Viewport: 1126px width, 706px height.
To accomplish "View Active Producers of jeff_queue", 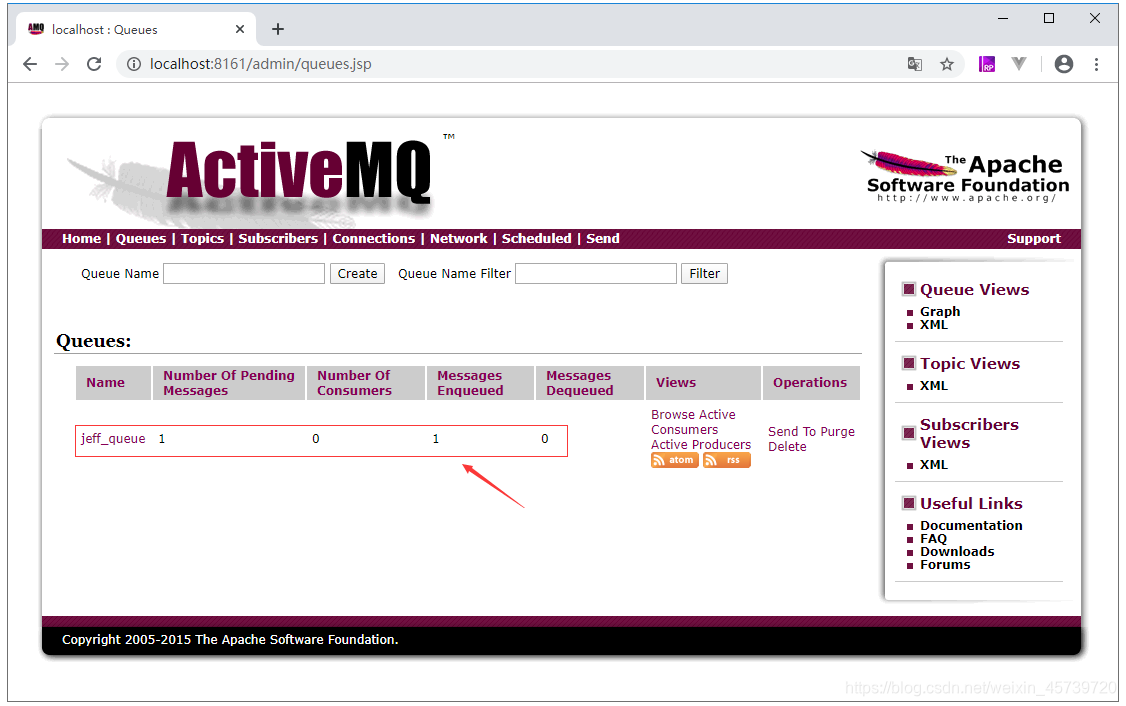I will coord(701,445).
